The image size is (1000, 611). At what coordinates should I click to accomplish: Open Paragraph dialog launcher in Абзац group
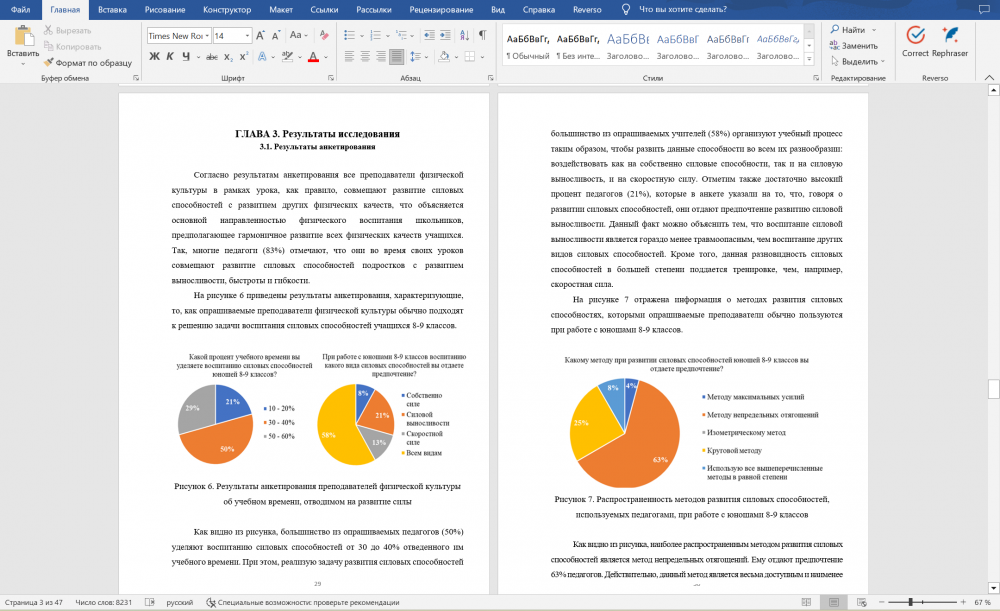(x=490, y=78)
